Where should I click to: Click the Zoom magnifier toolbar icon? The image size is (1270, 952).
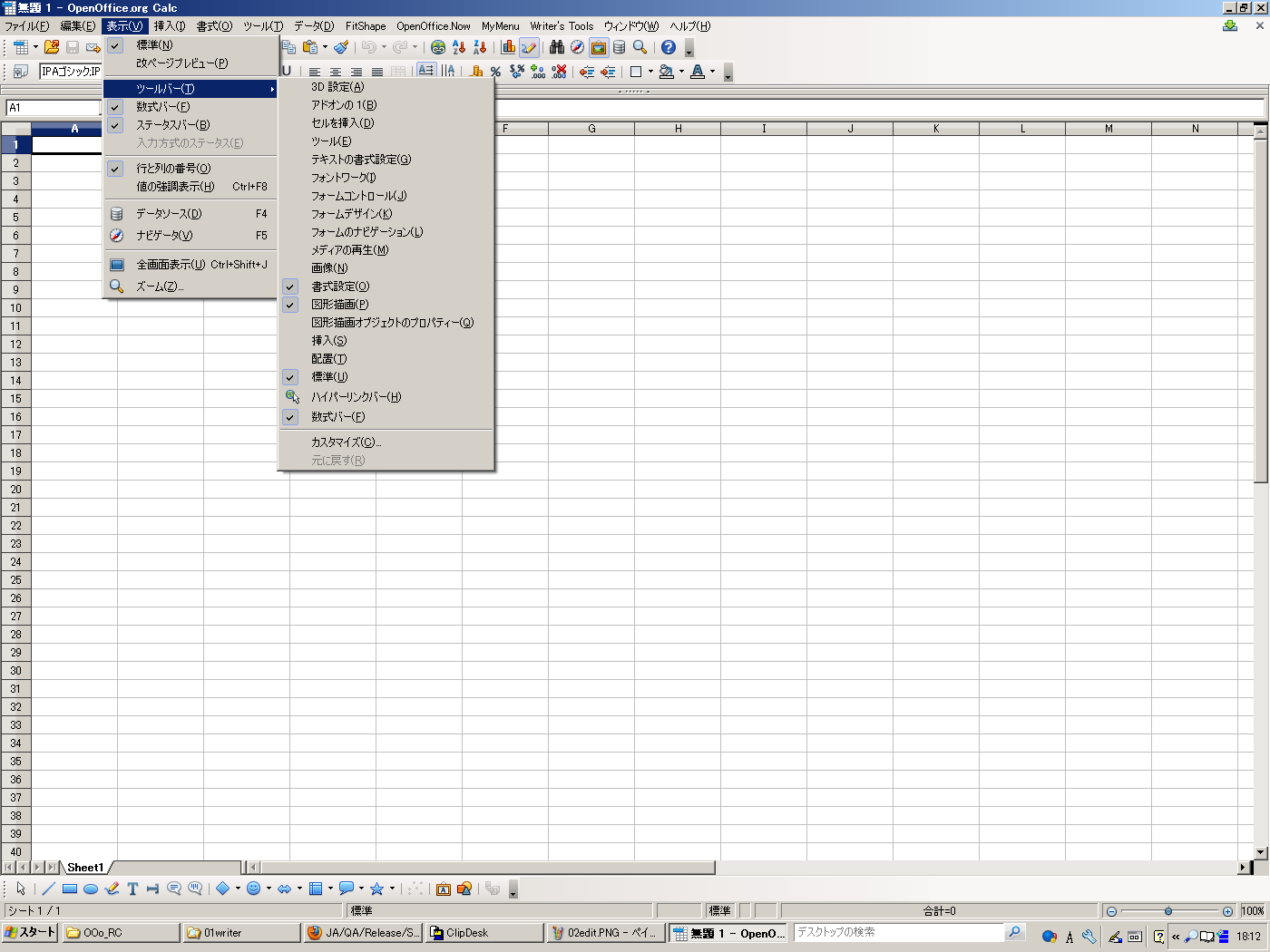pyautogui.click(x=640, y=47)
